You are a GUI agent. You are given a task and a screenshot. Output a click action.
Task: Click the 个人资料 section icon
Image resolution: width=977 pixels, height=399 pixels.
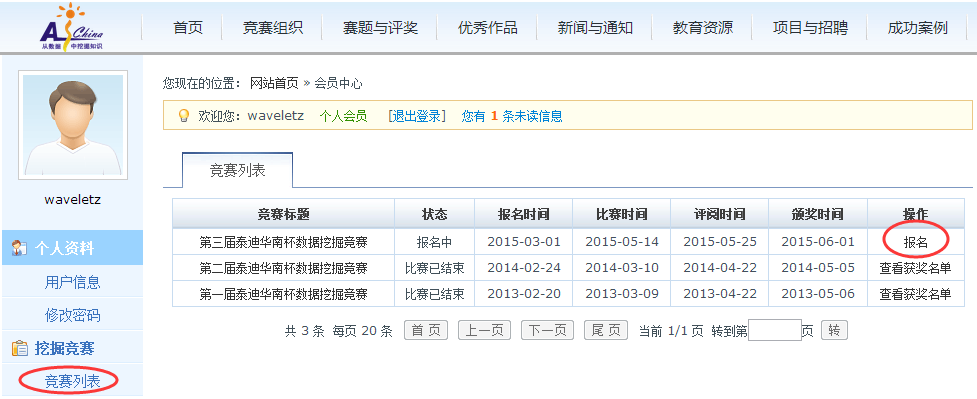tap(19, 248)
